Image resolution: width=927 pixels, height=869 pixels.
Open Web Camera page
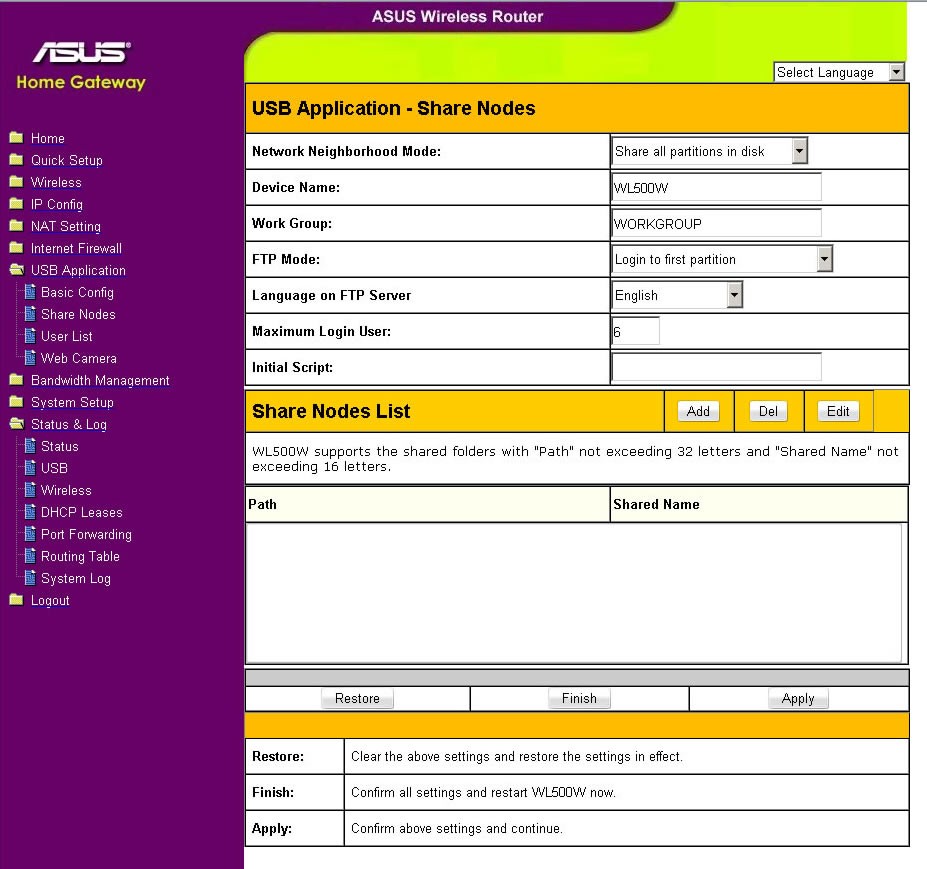pos(79,358)
